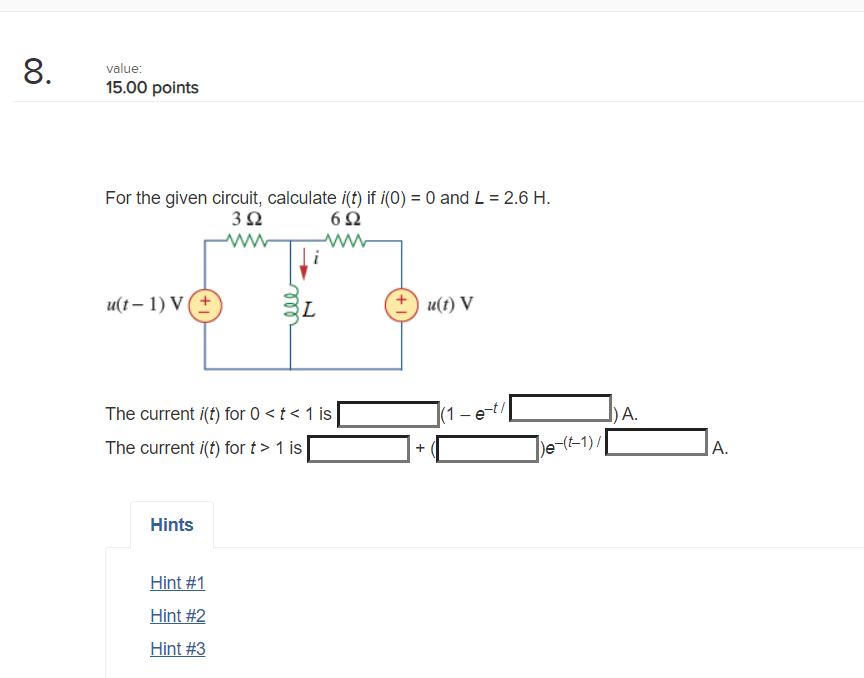
Task: Click the minus sign inside the right source
Action: click(x=401, y=311)
